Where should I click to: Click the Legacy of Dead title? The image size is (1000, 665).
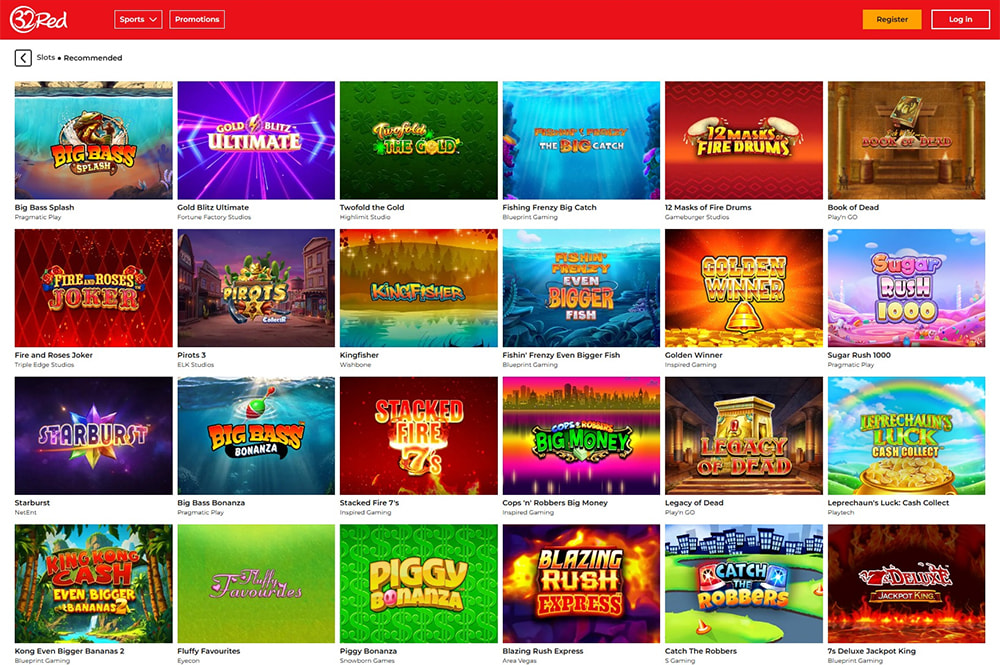coord(694,502)
